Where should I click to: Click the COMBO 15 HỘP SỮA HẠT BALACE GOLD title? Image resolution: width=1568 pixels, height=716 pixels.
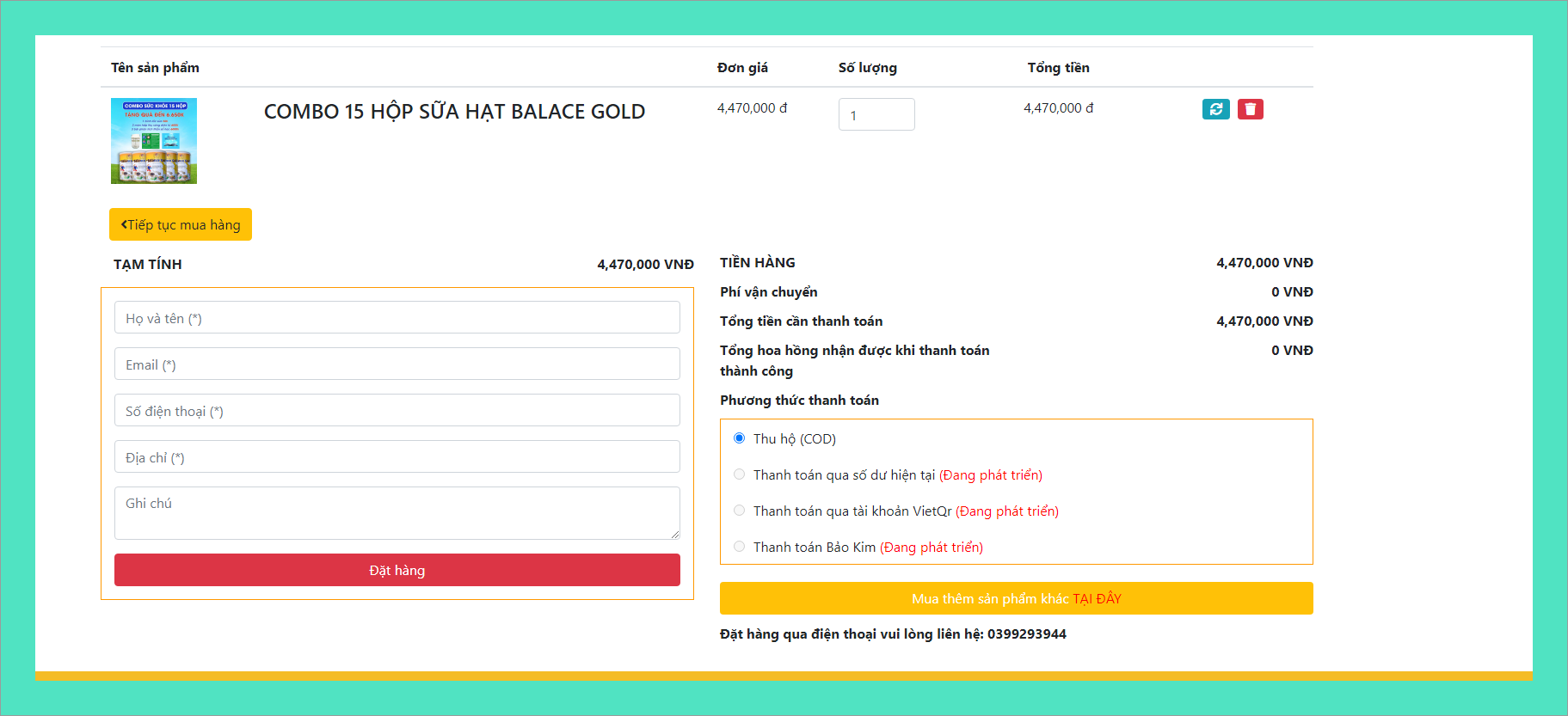pos(454,112)
